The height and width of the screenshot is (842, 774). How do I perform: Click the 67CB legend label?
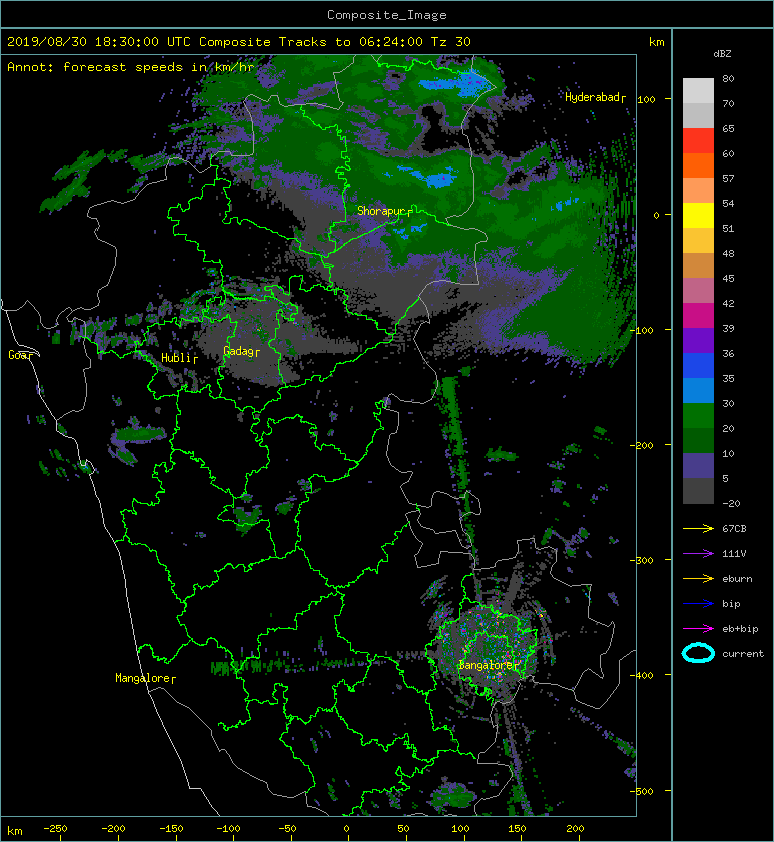point(734,529)
